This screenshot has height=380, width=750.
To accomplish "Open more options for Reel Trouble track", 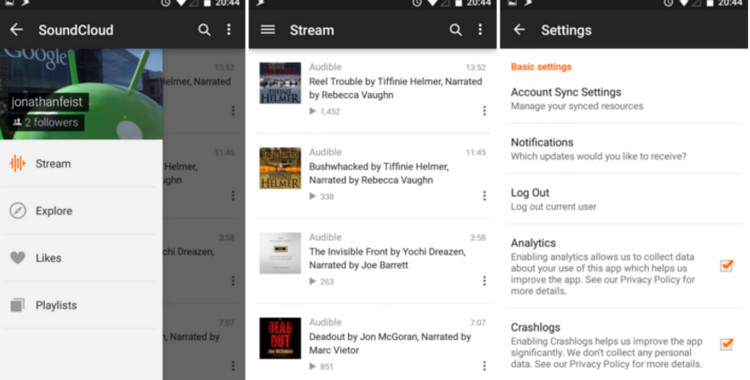I will pyautogui.click(x=484, y=111).
